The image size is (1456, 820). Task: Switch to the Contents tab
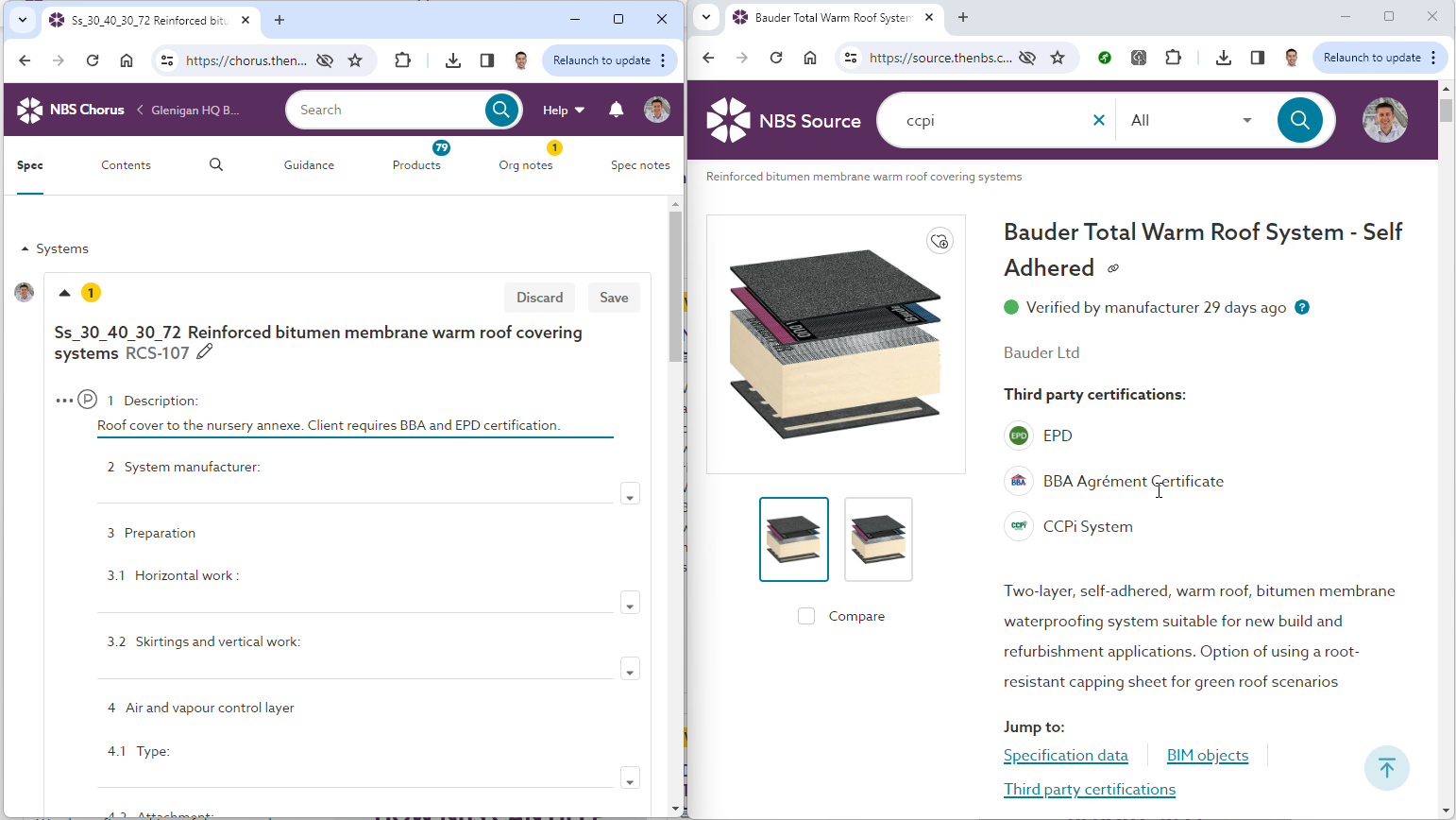click(126, 165)
